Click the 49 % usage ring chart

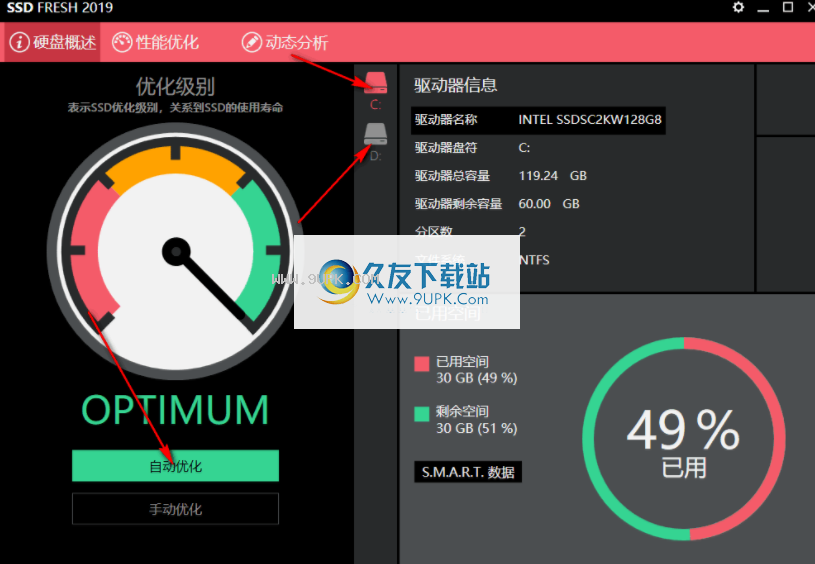point(684,439)
